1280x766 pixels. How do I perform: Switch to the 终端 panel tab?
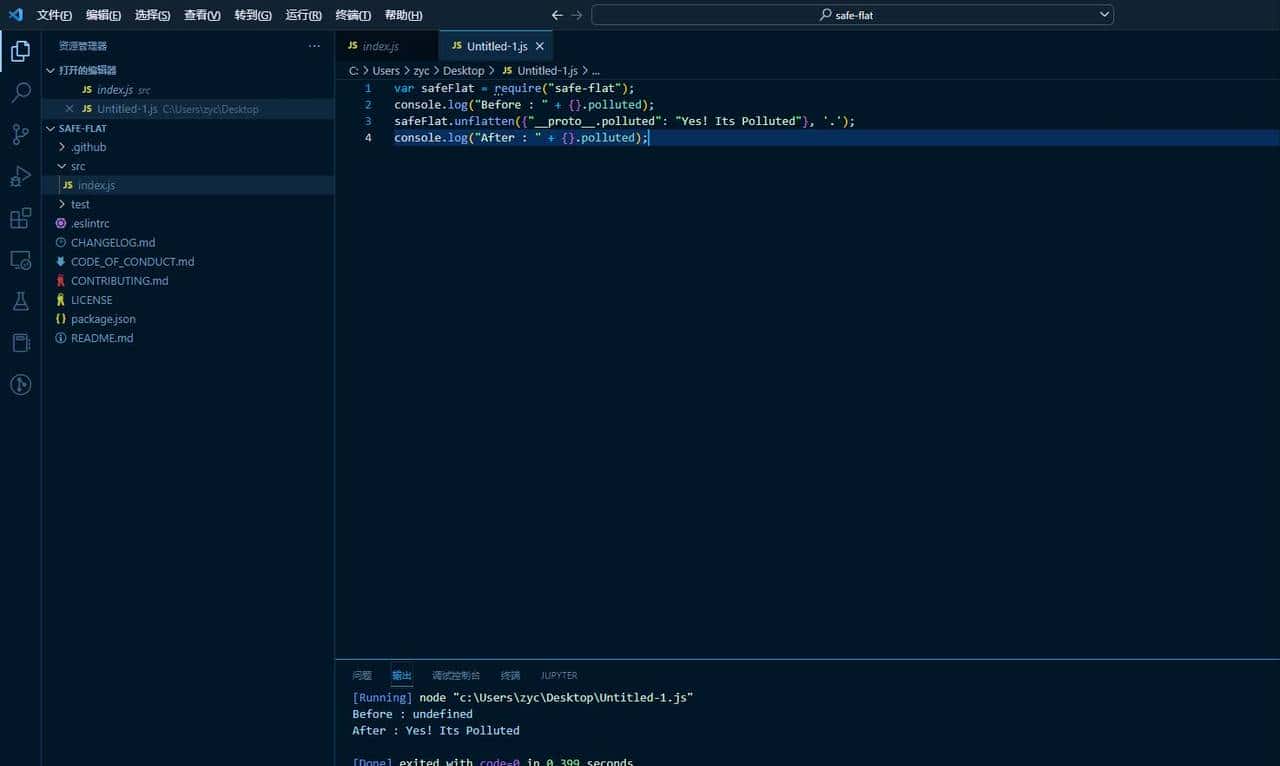point(510,675)
